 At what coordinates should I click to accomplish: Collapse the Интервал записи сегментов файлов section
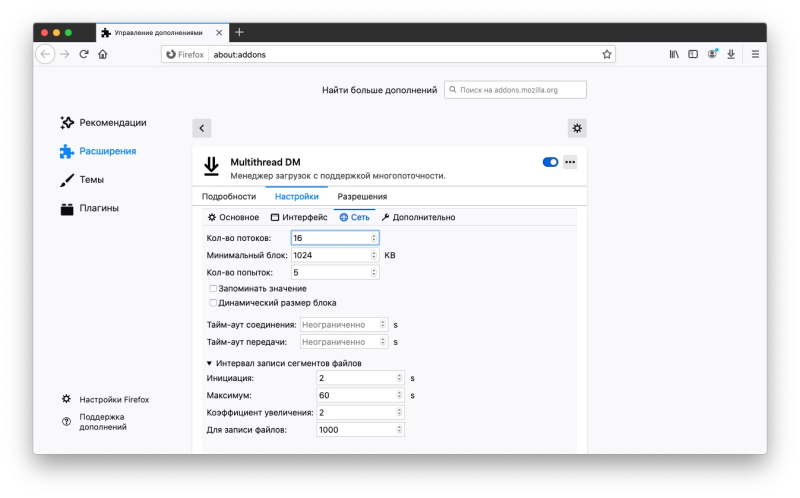210,363
